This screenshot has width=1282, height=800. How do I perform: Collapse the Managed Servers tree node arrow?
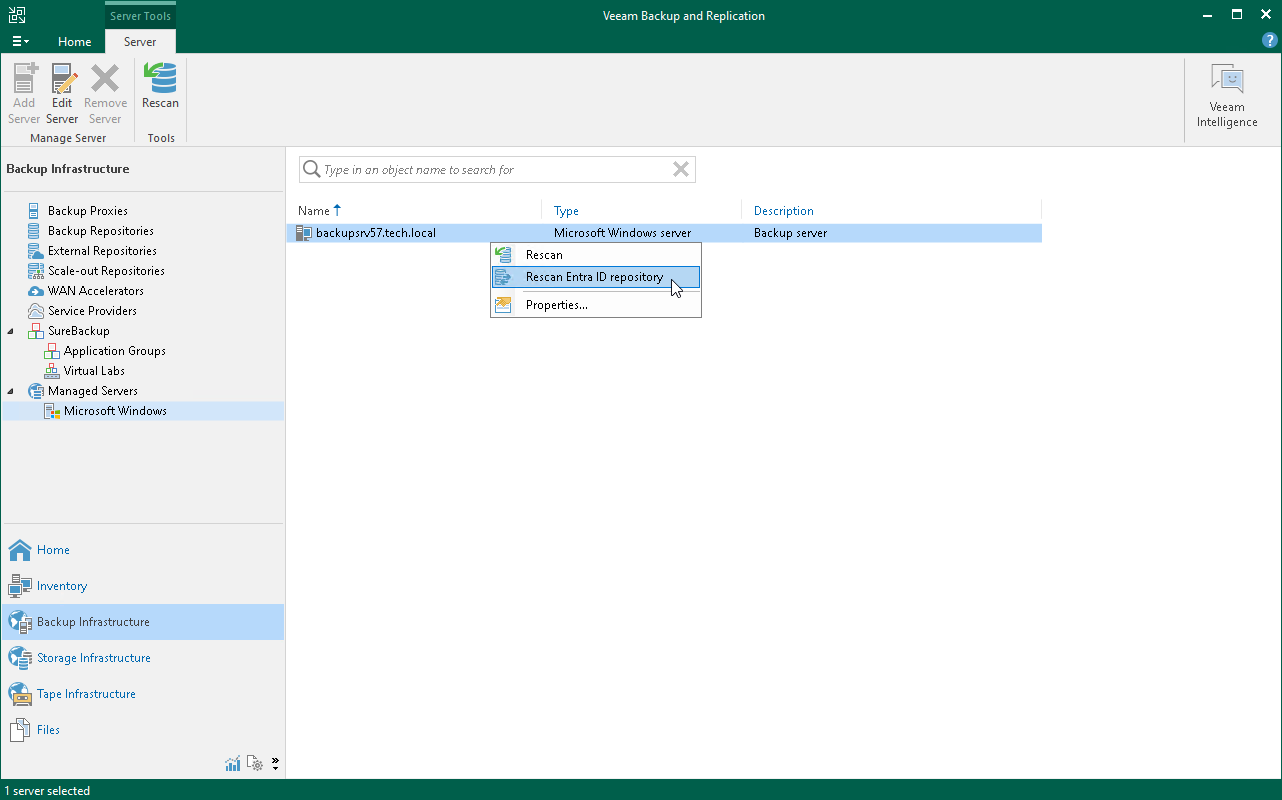coord(12,391)
